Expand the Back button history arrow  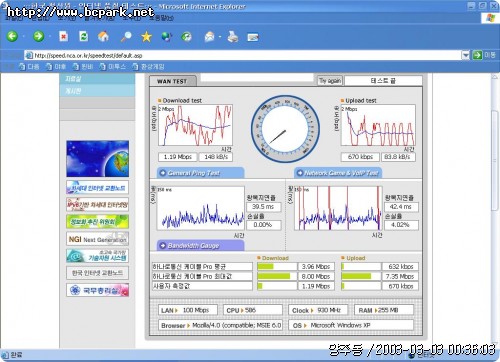(24, 36)
